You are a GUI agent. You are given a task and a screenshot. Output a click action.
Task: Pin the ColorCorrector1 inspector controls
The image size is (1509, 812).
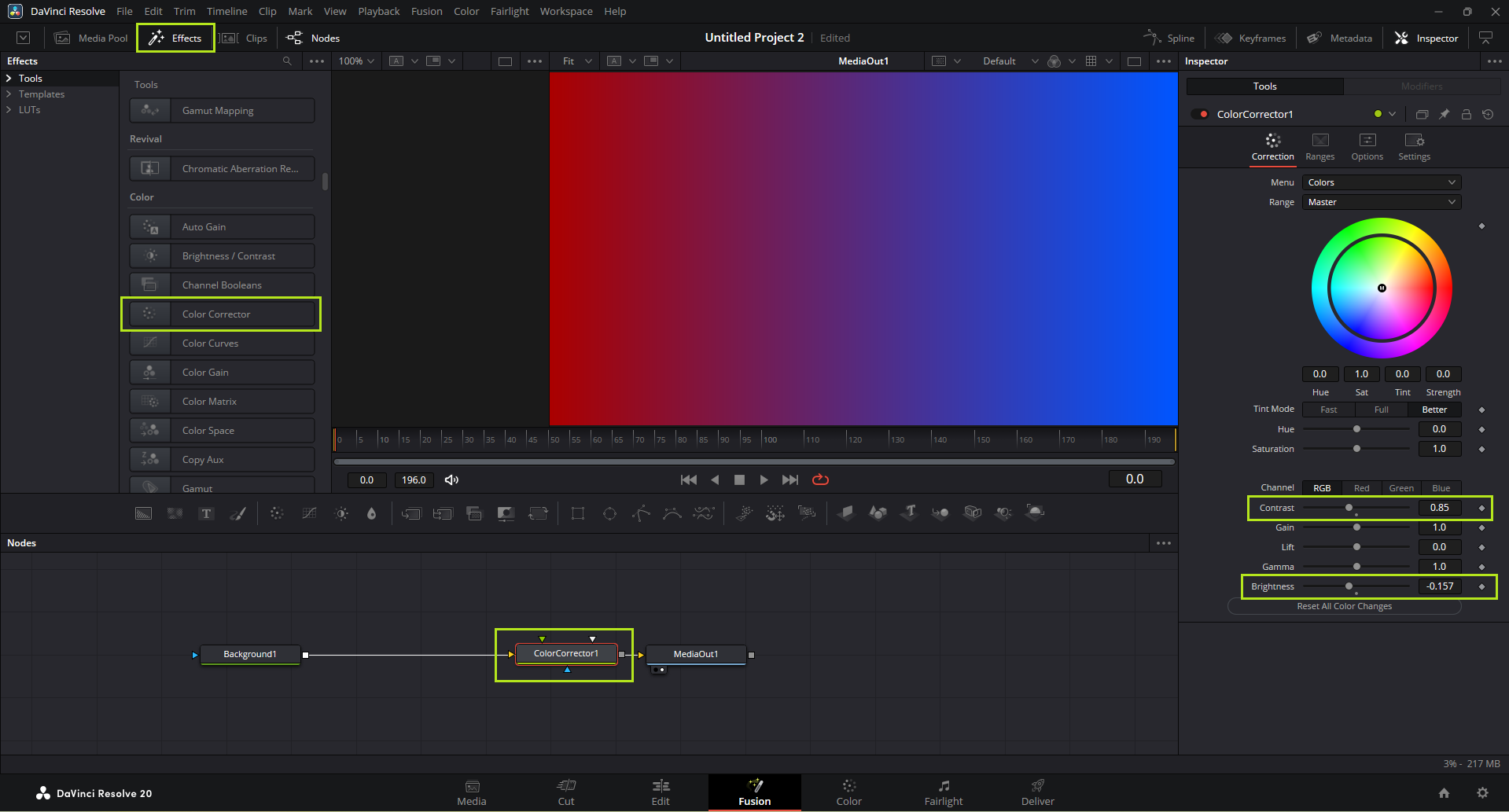click(1444, 114)
